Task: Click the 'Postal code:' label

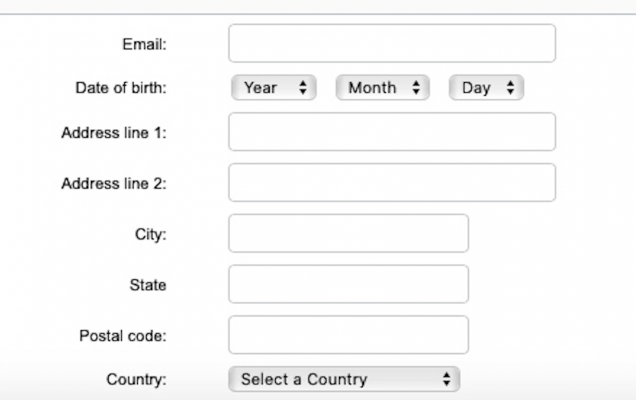Action: (x=123, y=336)
